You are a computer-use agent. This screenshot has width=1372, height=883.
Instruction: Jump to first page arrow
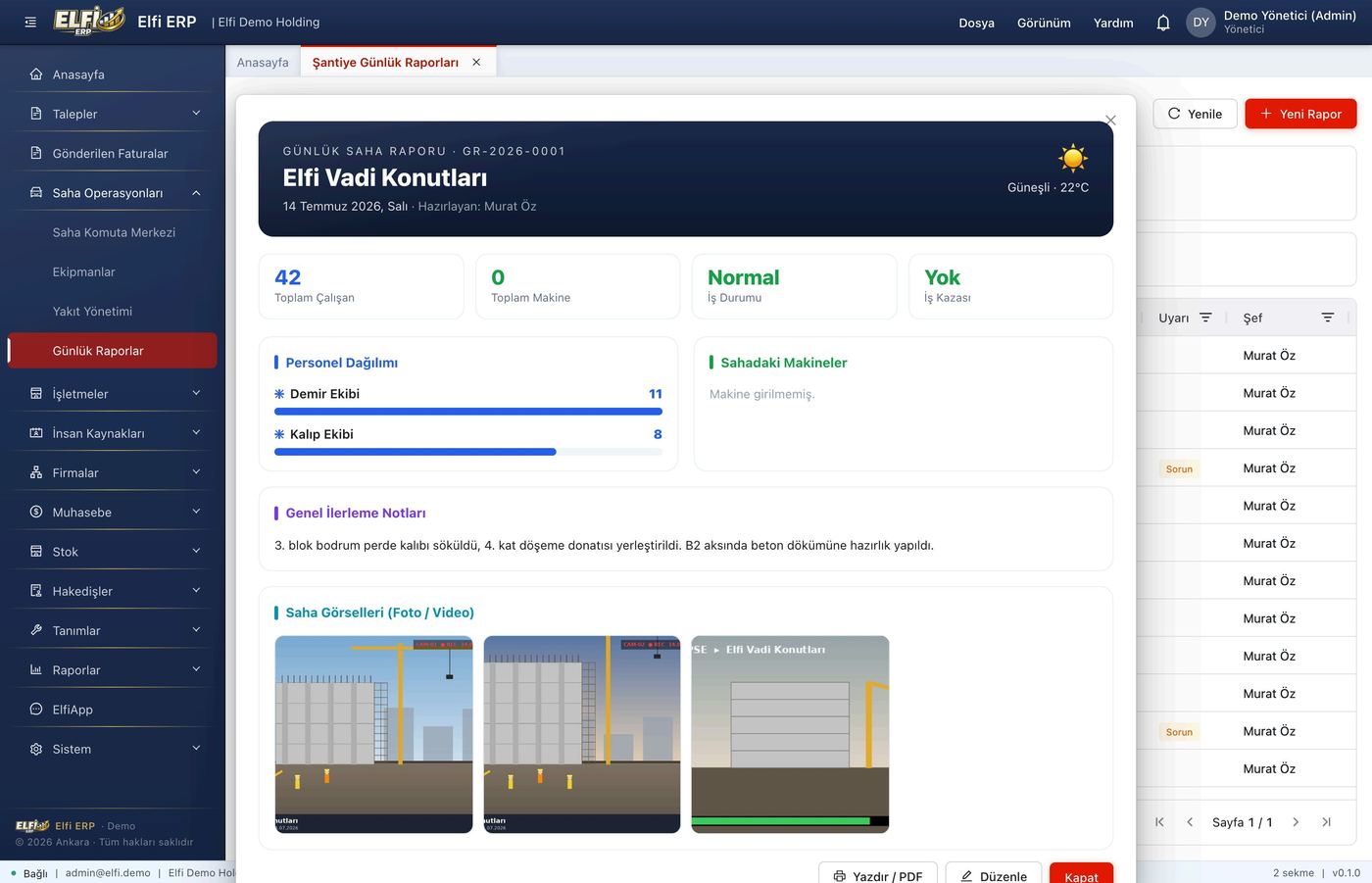pyautogui.click(x=1159, y=822)
